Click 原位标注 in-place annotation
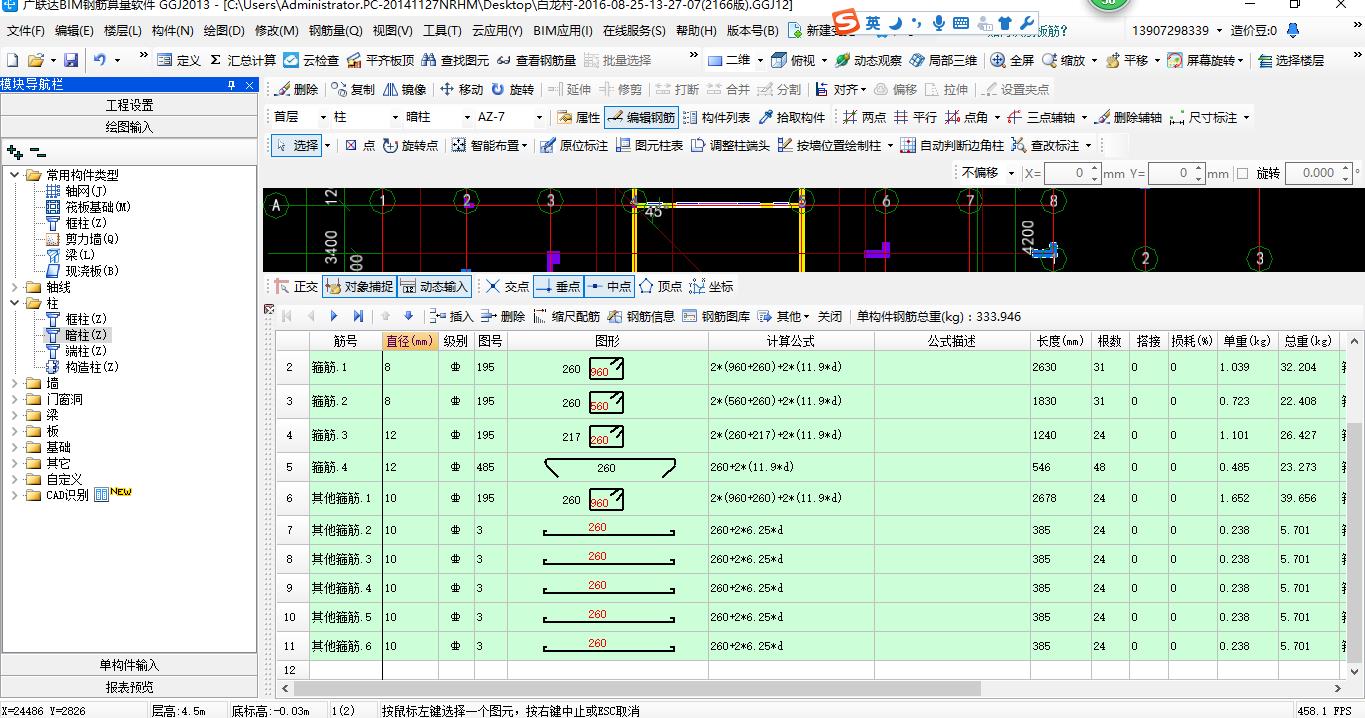The height and width of the screenshot is (718, 1365). 573,145
